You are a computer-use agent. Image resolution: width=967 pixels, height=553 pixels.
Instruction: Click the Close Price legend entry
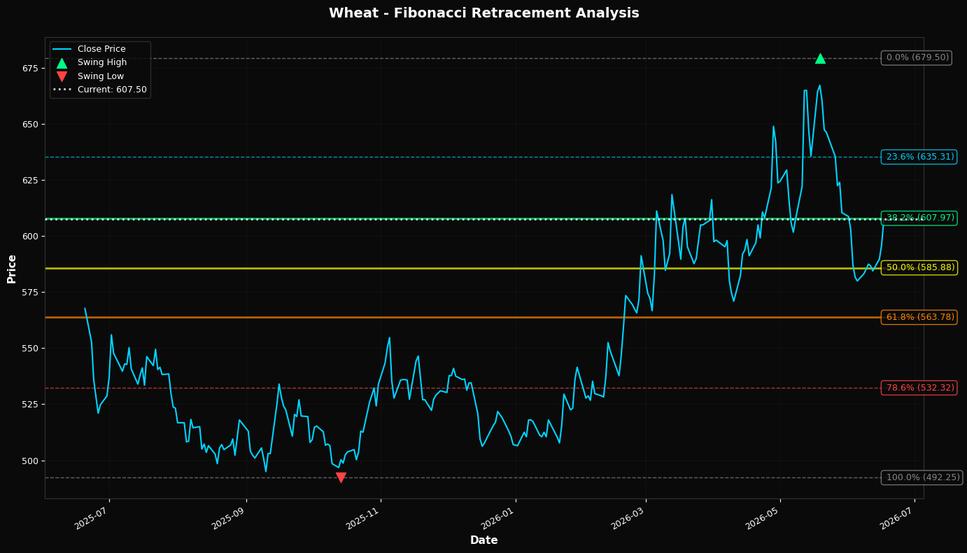pos(89,49)
